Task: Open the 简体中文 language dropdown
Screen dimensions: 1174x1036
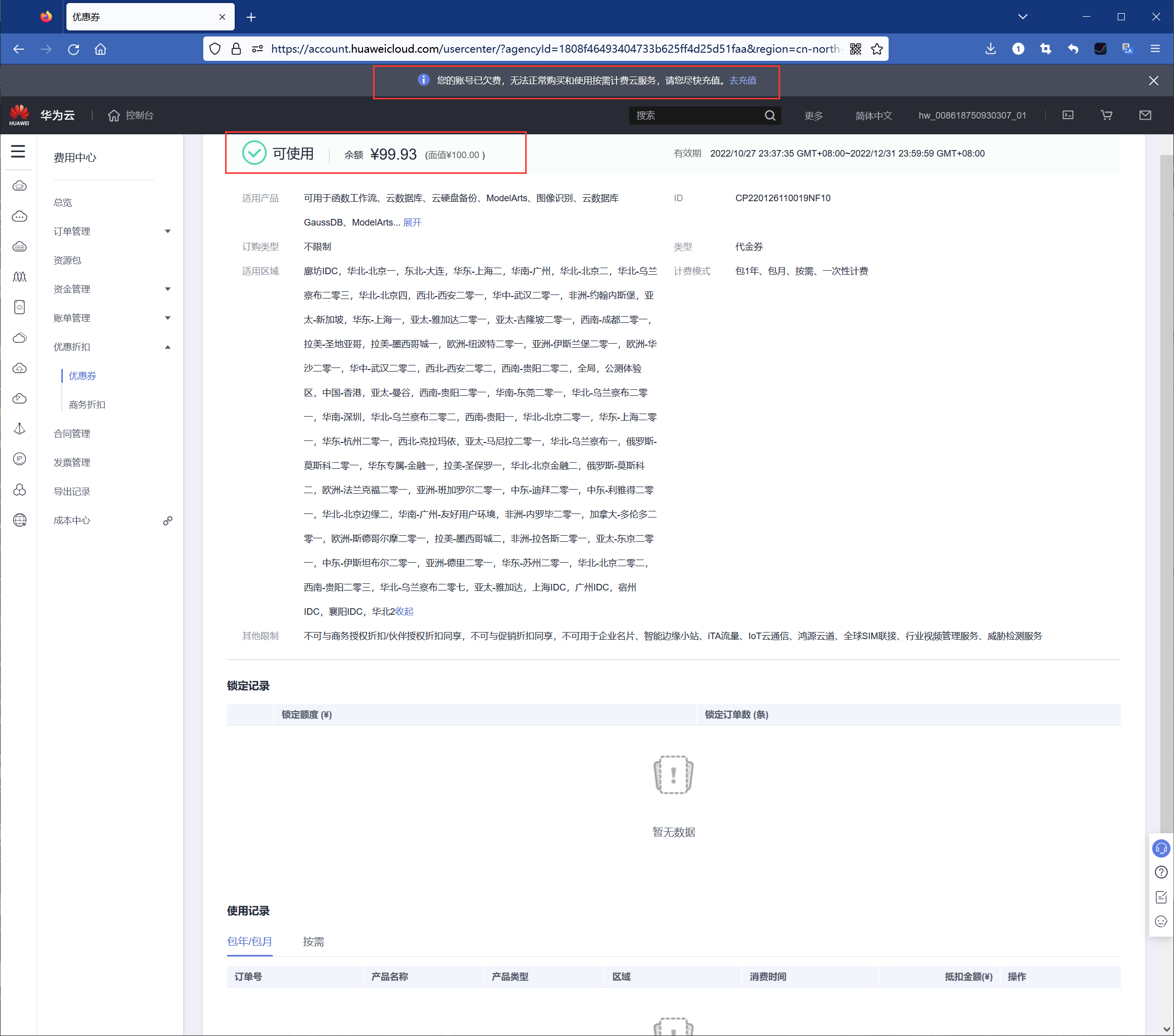Action: coord(873,116)
